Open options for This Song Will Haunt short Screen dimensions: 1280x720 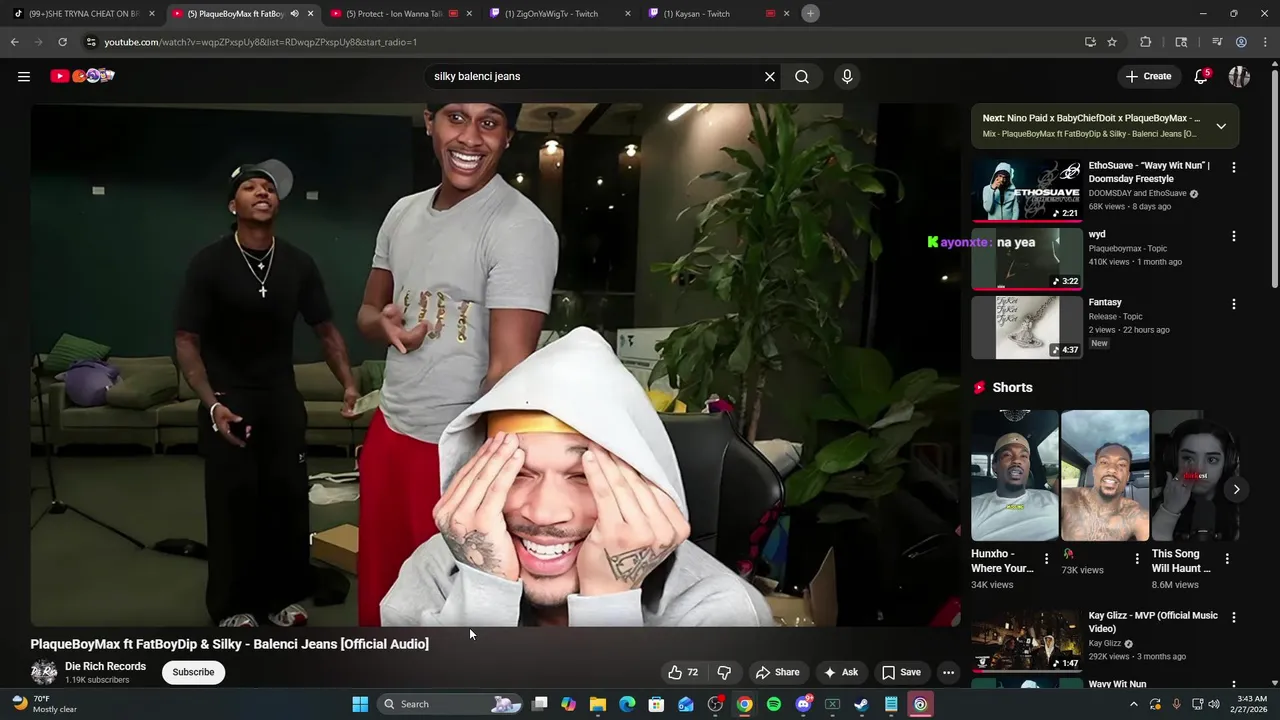coord(1227,559)
